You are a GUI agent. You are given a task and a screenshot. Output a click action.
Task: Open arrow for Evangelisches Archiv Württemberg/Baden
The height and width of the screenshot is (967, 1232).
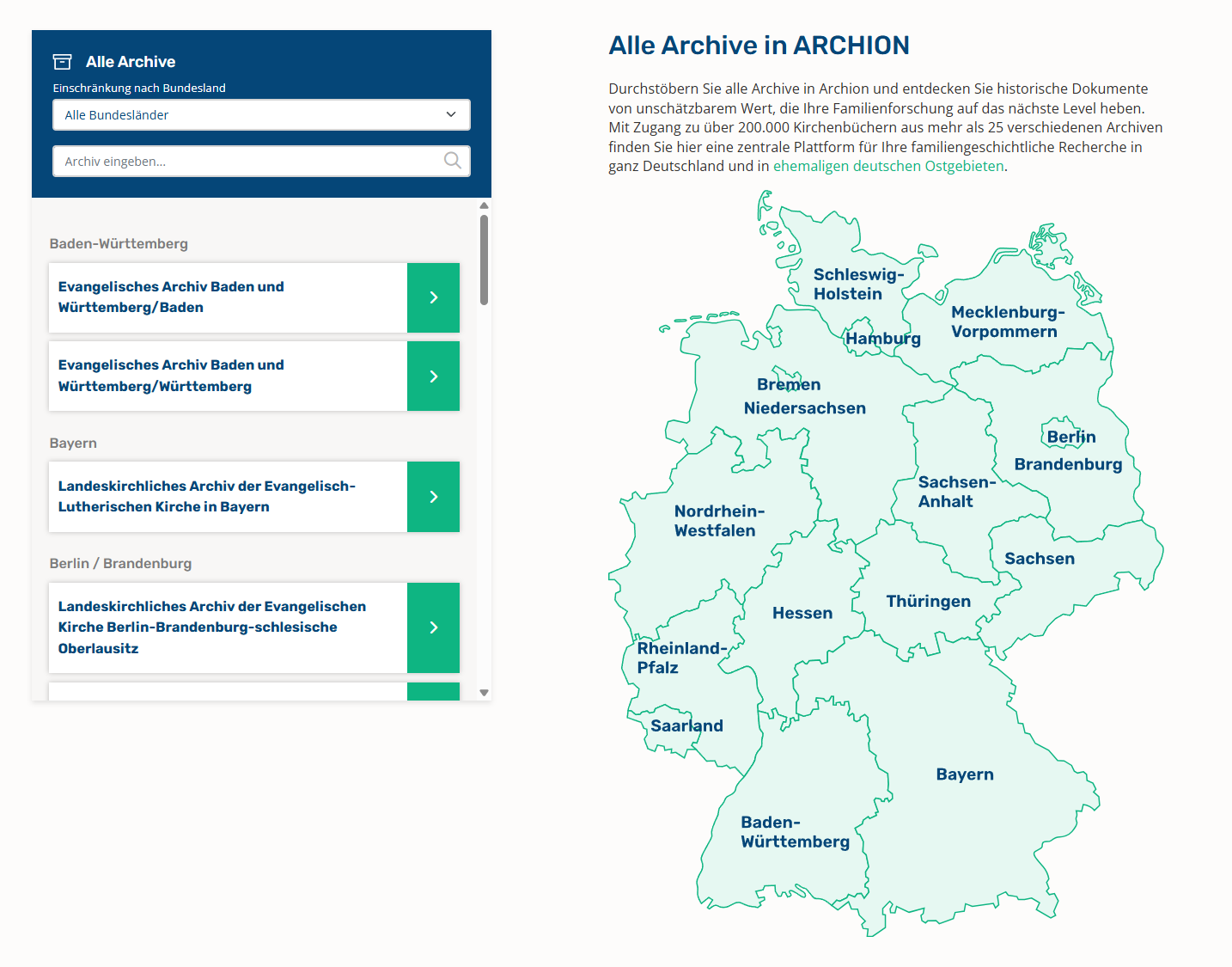point(433,297)
